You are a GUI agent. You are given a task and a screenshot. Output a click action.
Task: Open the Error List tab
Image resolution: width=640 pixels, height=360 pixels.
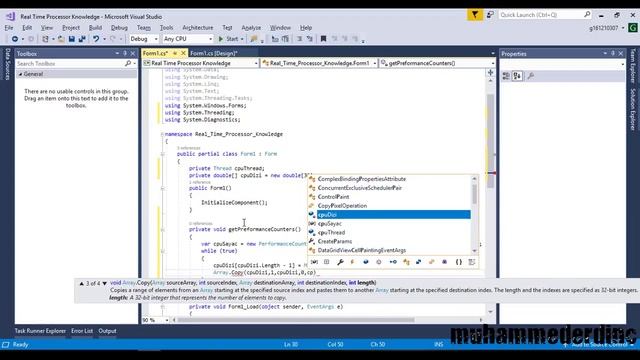pos(82,331)
